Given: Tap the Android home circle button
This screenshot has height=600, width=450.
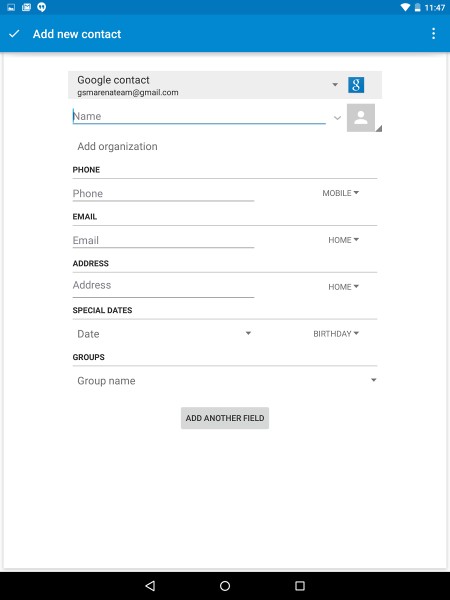Looking at the screenshot, I should (225, 585).
